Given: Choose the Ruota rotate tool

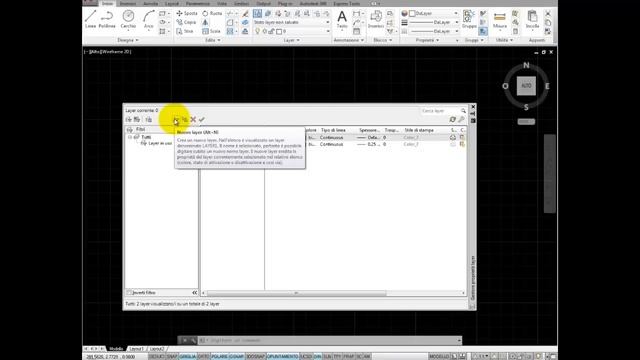Looking at the screenshot, I should [x=212, y=13].
